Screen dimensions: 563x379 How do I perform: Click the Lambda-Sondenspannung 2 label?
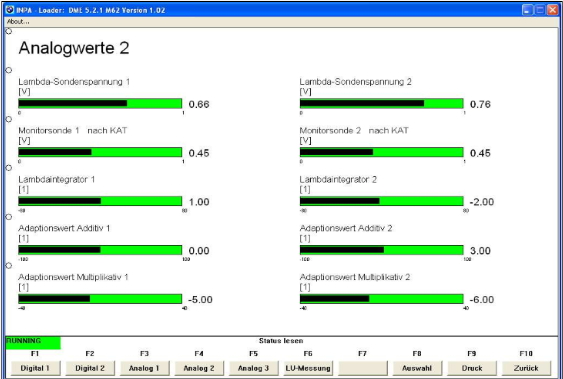355,82
